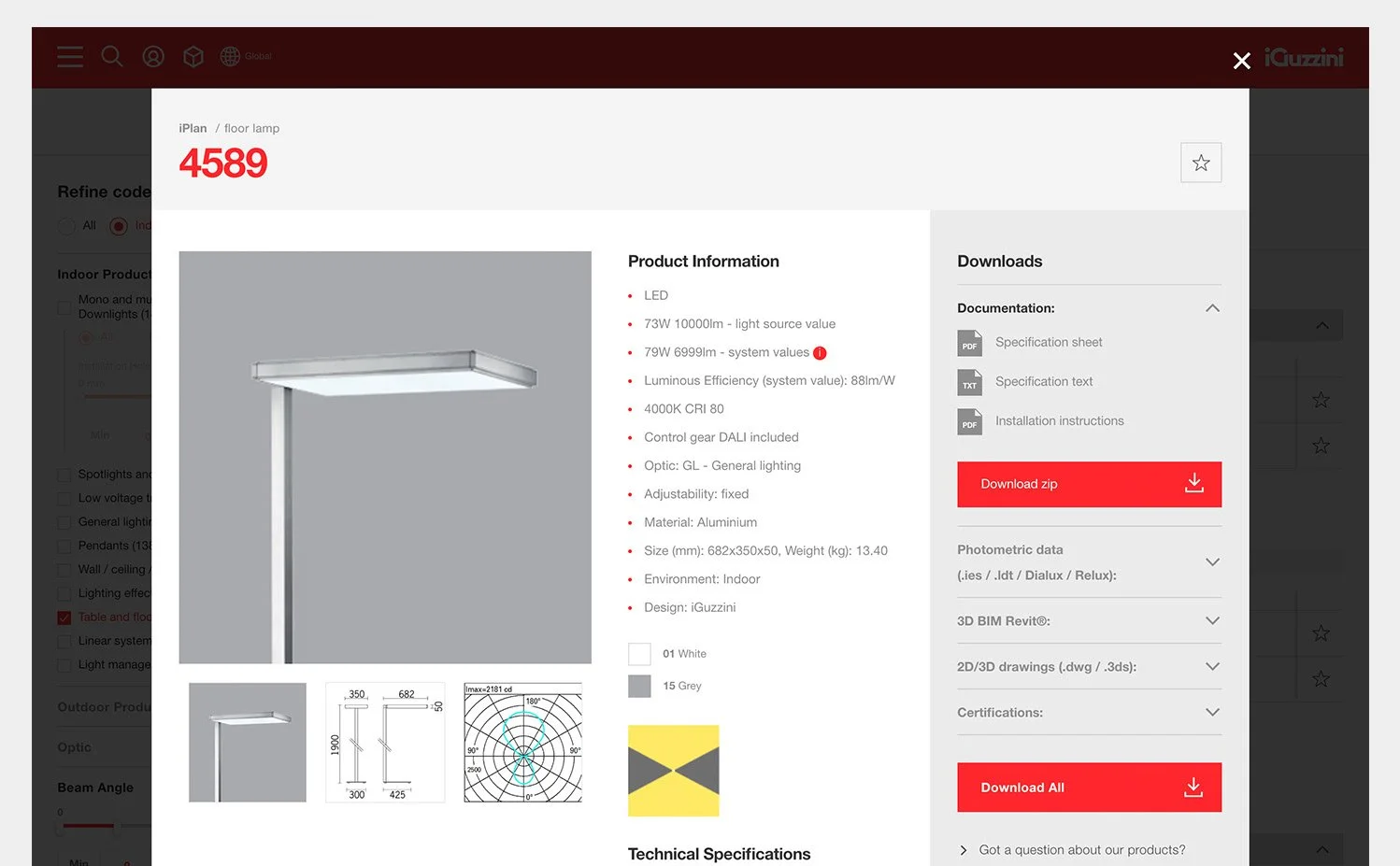Toggle the General lighting checkbox
Image resolution: width=1400 pixels, height=866 pixels.
[x=64, y=522]
